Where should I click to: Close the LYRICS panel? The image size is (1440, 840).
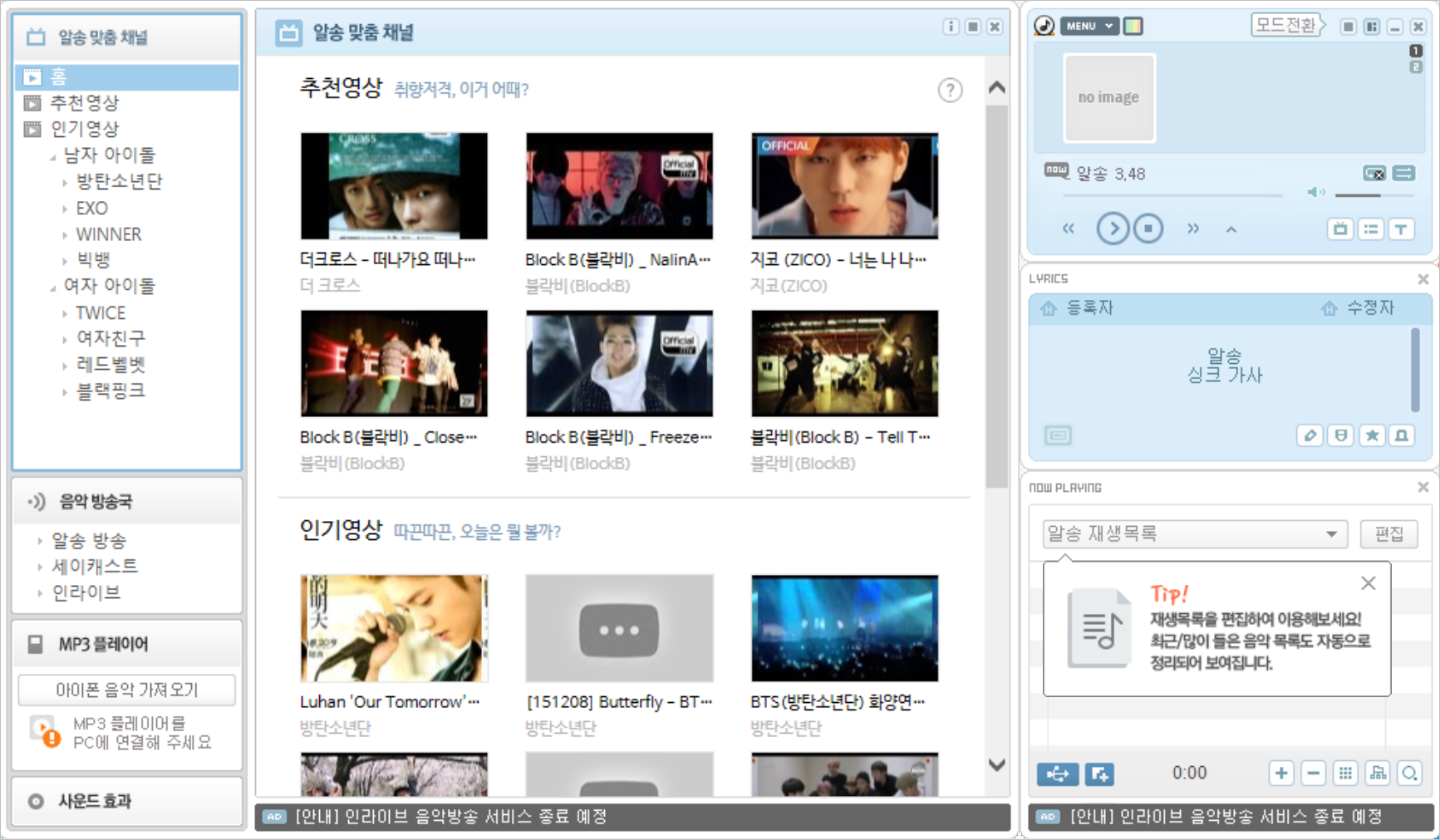click(1423, 279)
